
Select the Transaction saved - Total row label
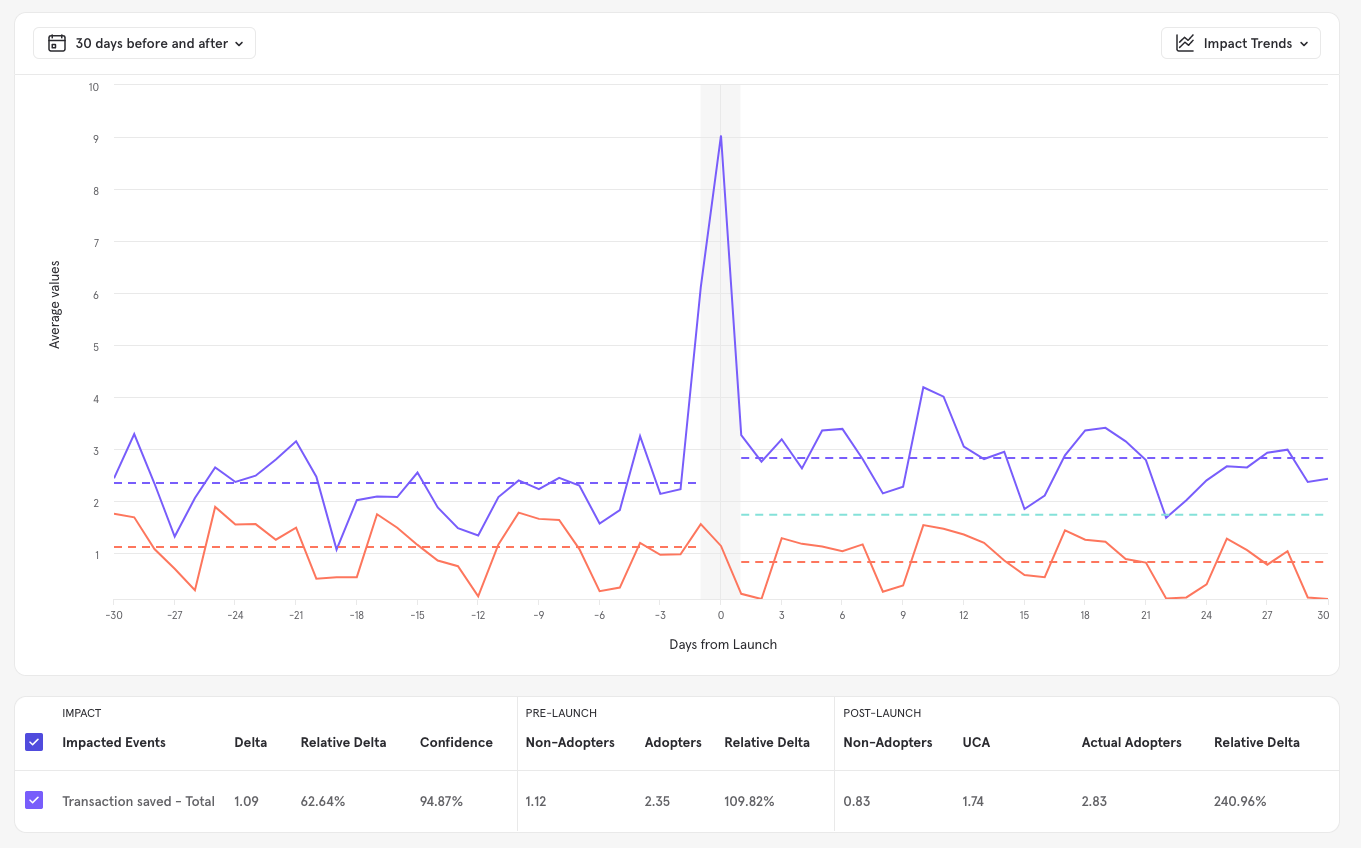click(x=138, y=801)
